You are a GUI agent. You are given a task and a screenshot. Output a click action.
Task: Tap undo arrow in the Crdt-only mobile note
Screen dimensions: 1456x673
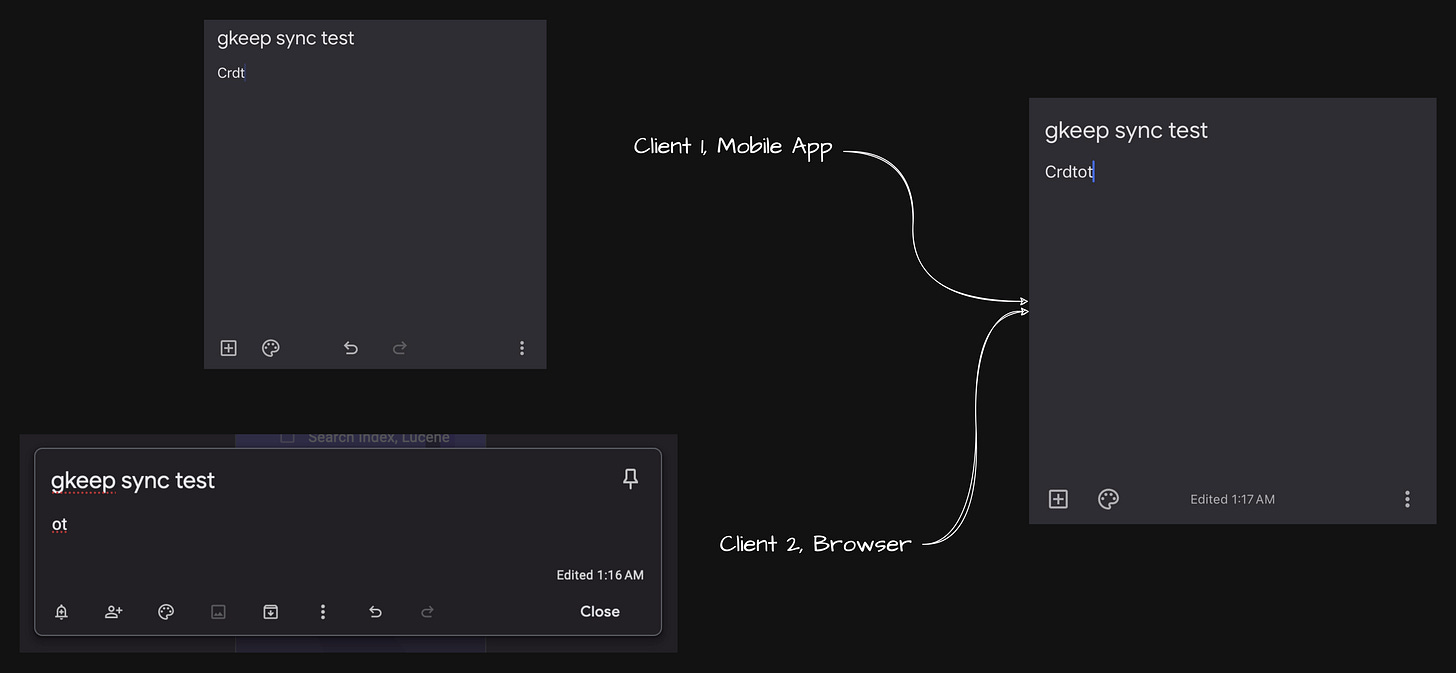click(x=351, y=348)
